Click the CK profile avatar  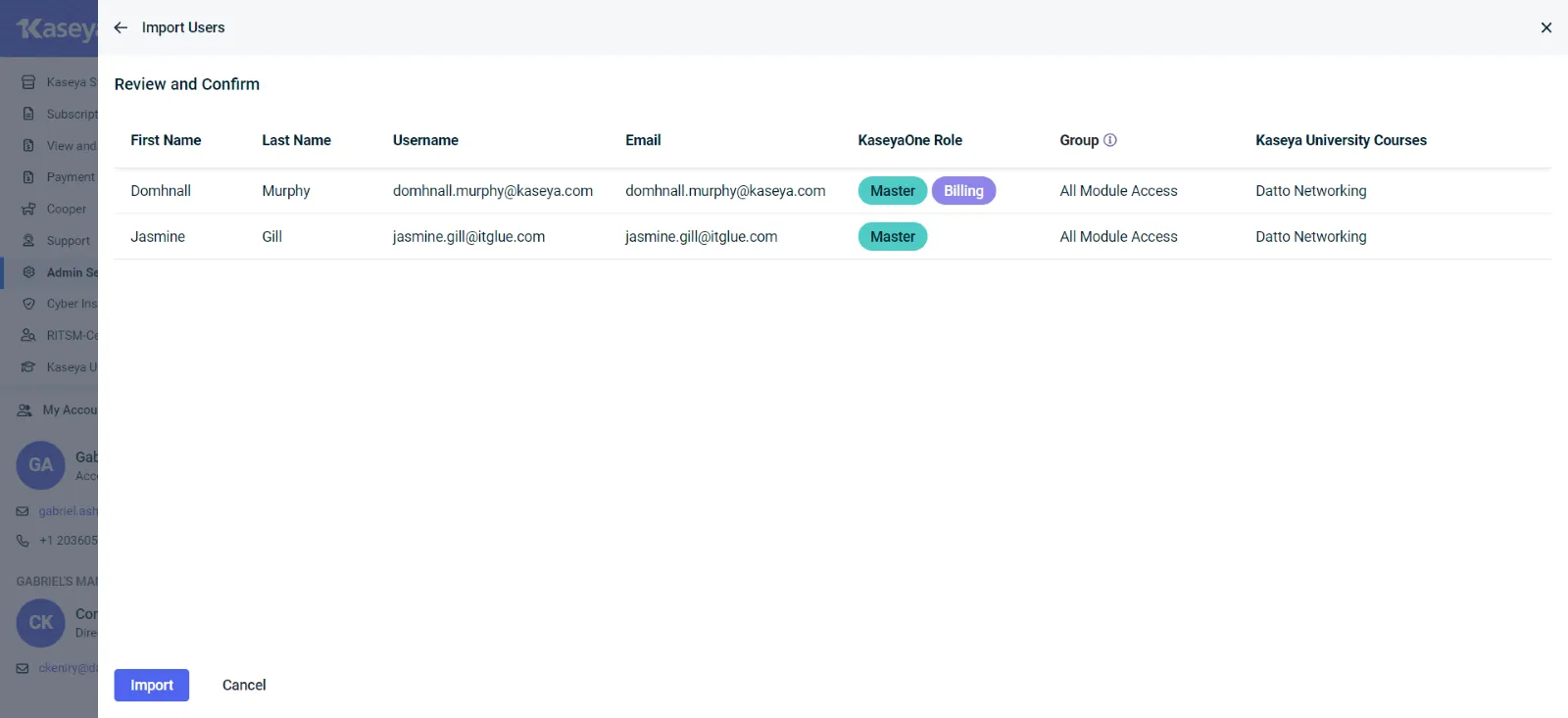click(x=40, y=623)
